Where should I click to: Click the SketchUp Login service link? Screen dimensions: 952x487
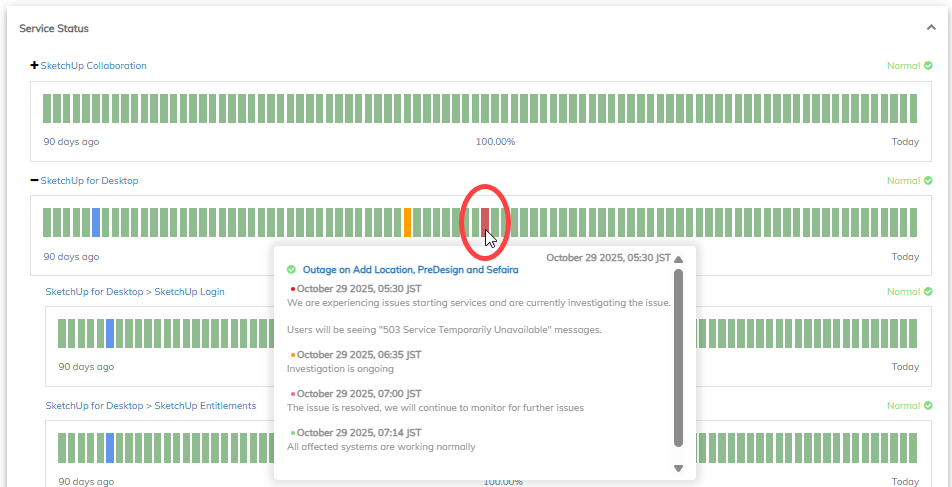135,292
